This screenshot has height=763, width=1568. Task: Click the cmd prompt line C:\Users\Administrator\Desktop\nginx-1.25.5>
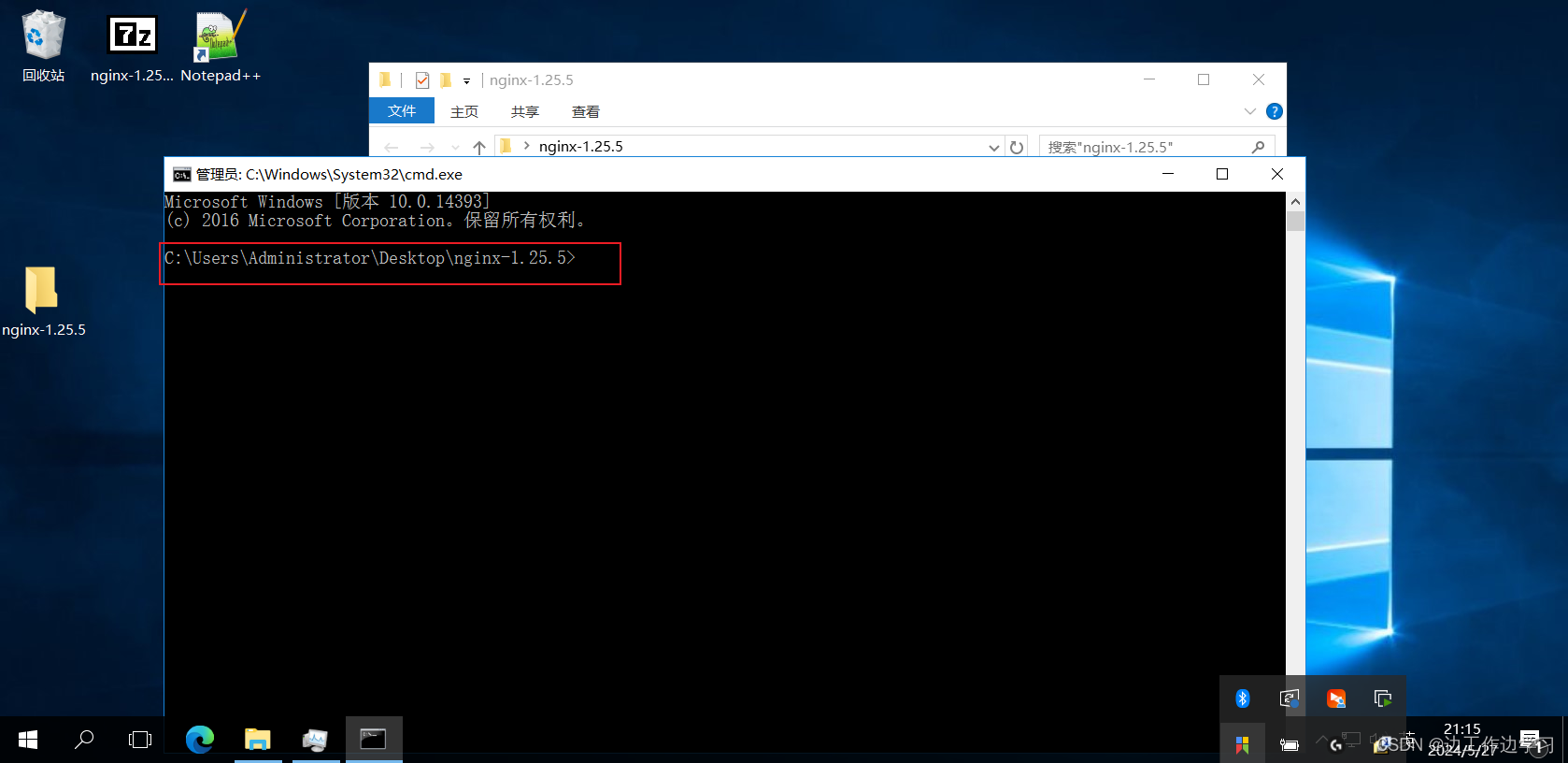370,258
